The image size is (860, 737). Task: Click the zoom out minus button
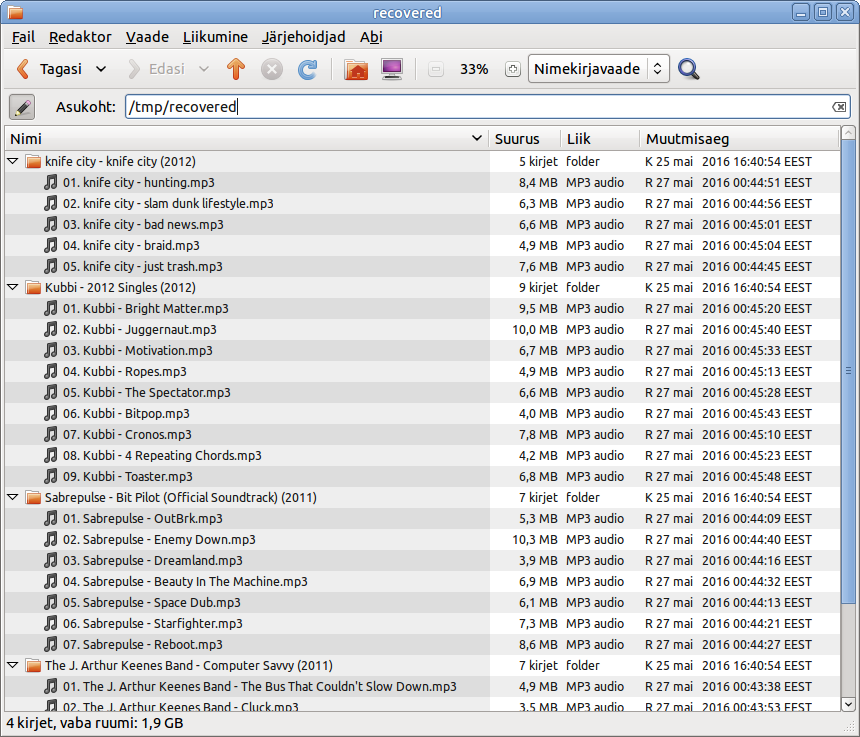coord(436,69)
